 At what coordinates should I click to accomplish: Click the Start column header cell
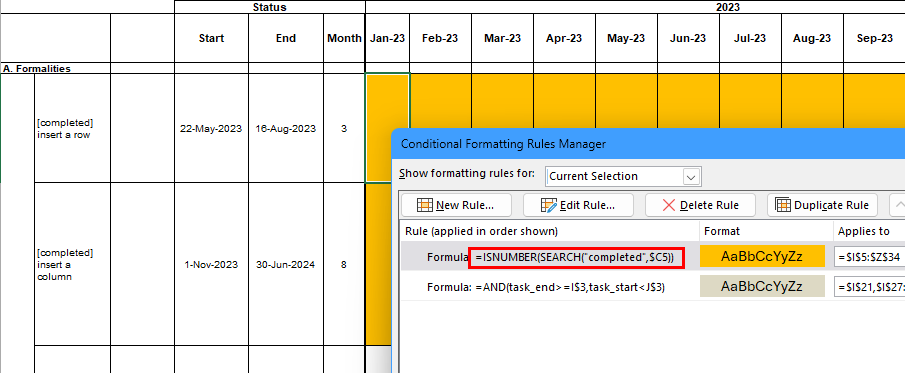tap(211, 38)
